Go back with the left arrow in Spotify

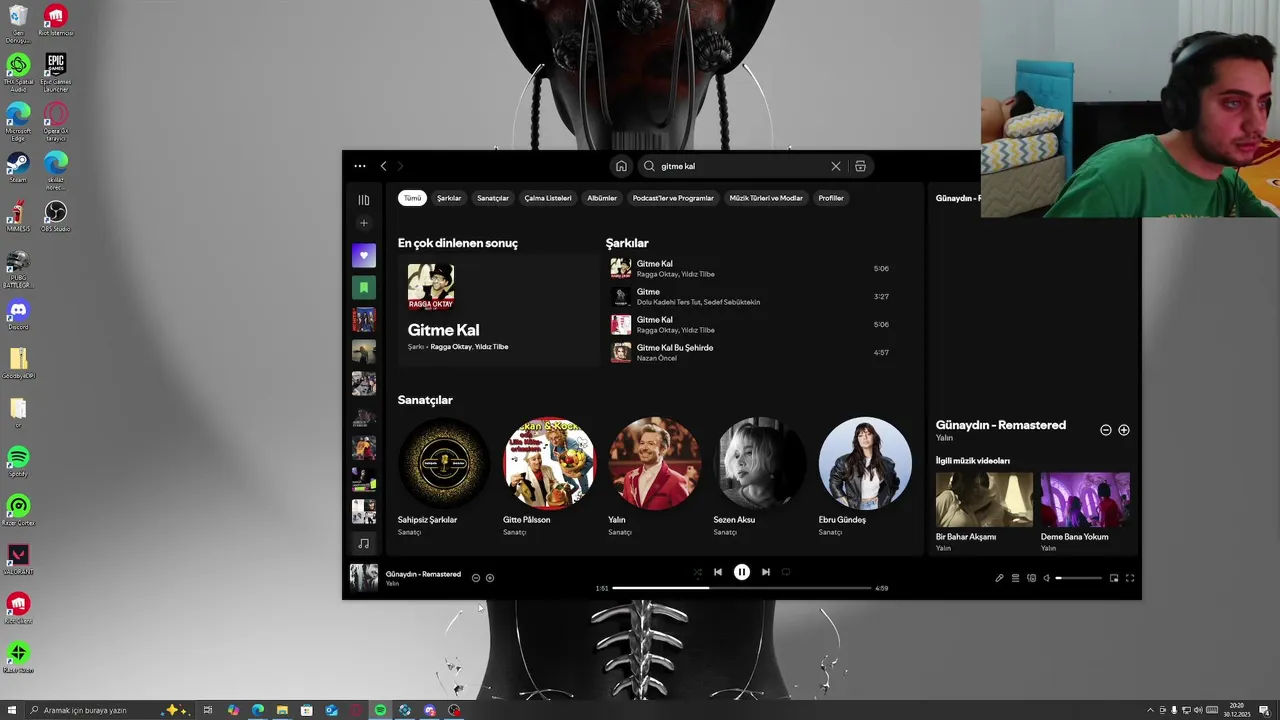tap(383, 166)
